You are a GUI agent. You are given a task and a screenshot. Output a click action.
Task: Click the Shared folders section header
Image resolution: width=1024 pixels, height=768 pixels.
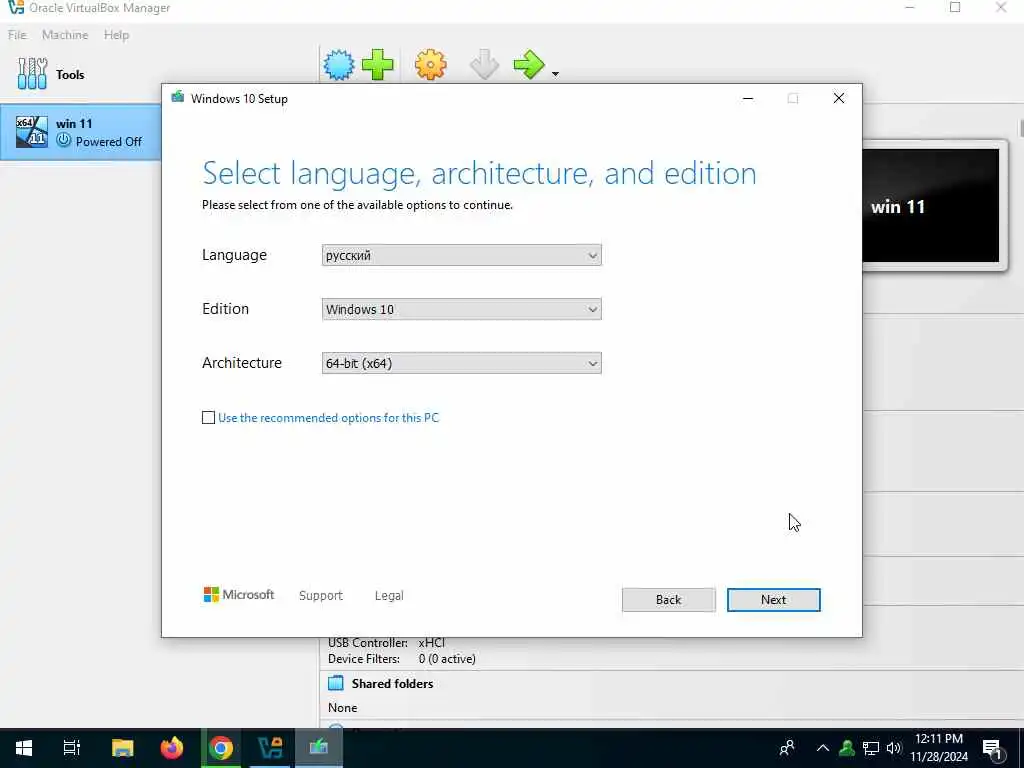pos(392,684)
